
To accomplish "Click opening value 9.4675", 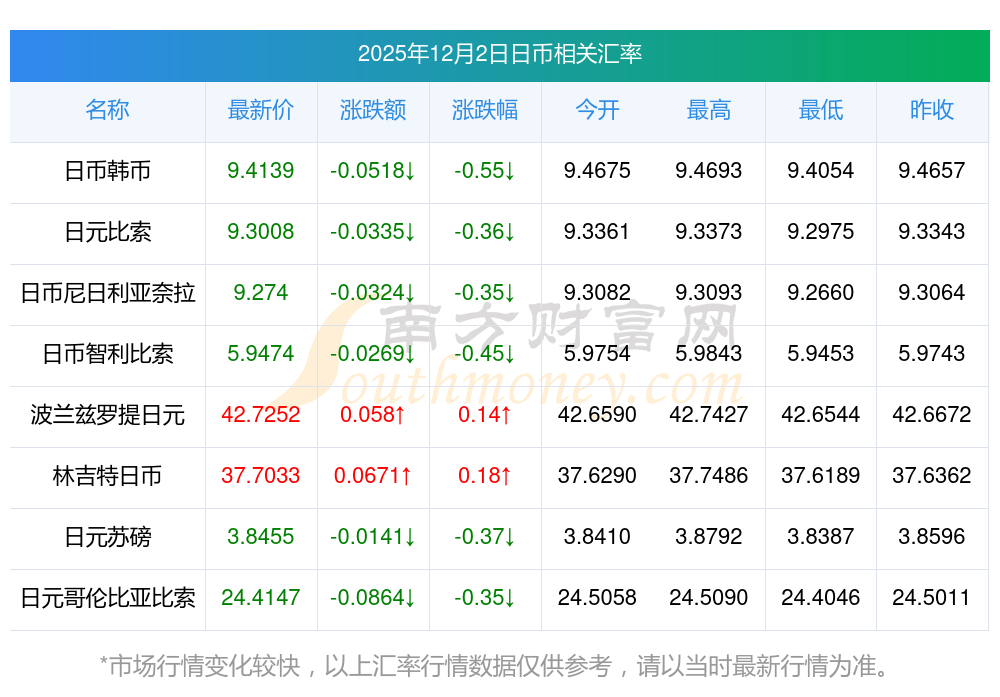I will tap(597, 171).
